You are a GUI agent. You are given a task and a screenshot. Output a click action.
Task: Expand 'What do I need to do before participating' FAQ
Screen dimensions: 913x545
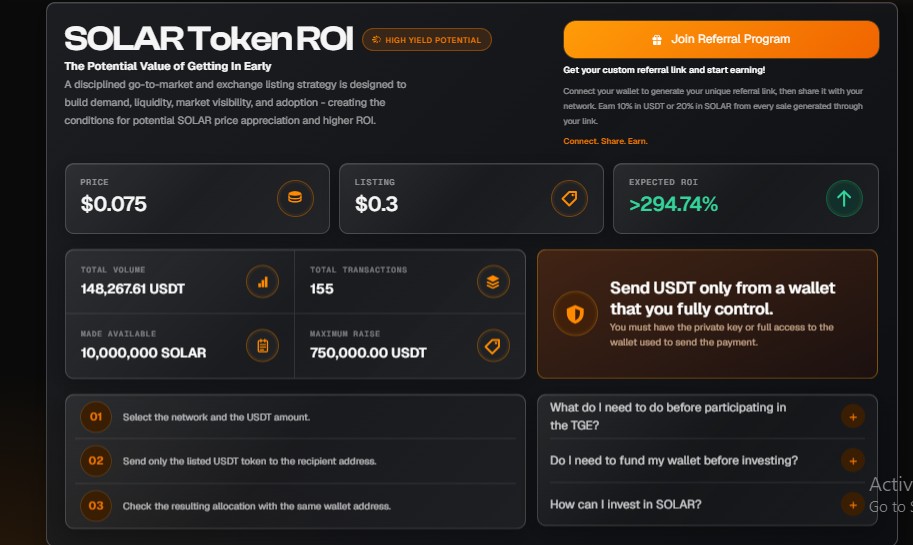(853, 417)
